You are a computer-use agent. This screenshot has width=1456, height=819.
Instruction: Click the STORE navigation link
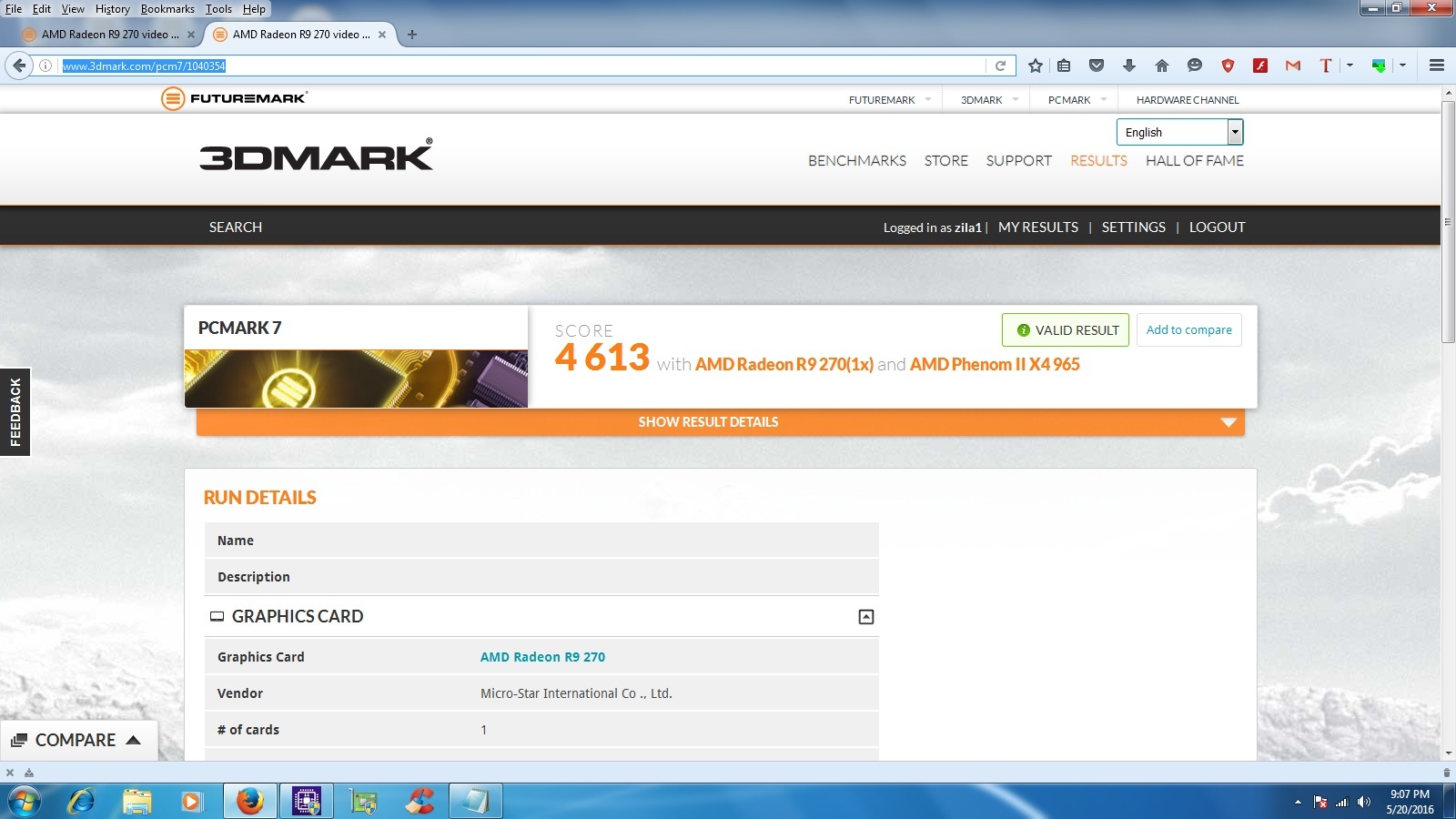pos(946,161)
